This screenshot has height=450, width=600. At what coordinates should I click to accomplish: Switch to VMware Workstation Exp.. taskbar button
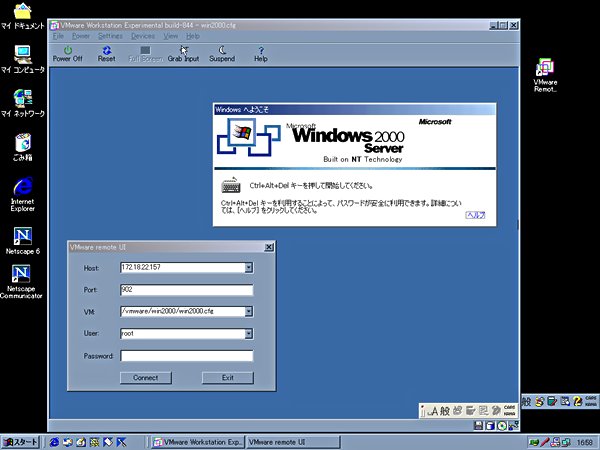click(x=197, y=442)
